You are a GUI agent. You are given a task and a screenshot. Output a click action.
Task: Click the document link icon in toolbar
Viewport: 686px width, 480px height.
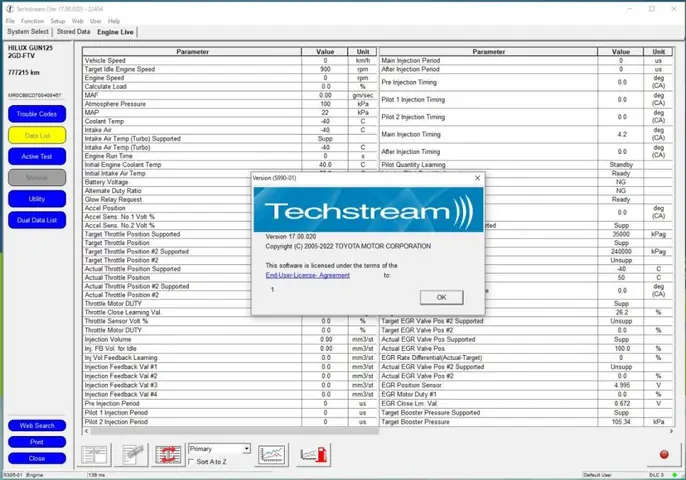pyautogui.click(x=131, y=455)
